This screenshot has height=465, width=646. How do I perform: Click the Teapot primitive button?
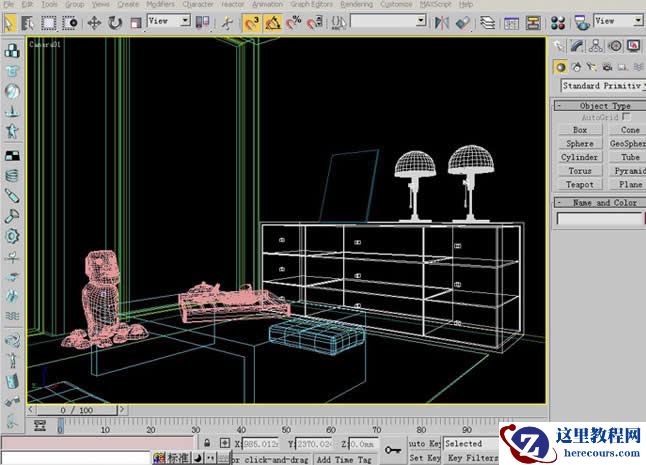click(x=580, y=185)
